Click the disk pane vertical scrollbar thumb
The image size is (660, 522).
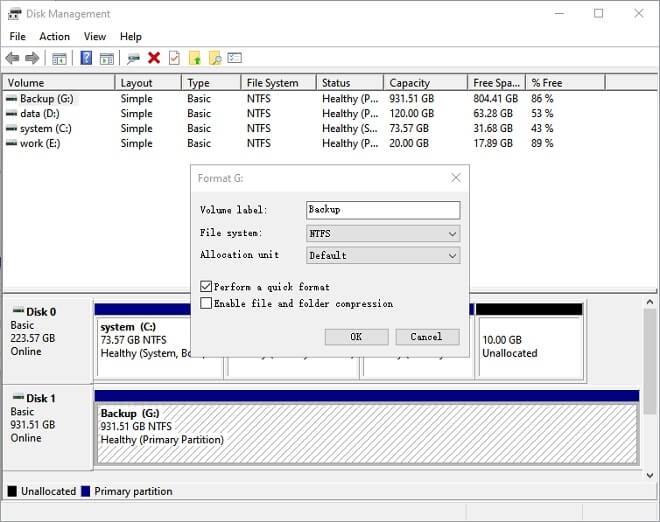(x=650, y=361)
